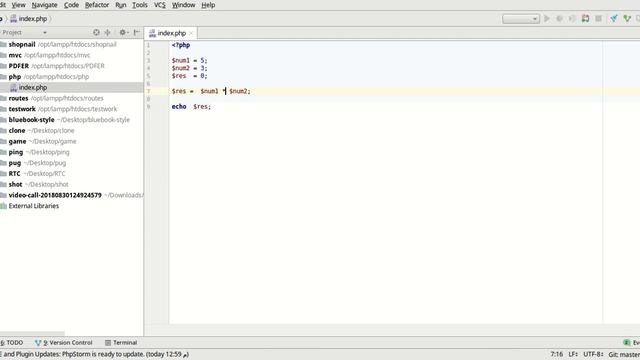Open the Run menu
The width and height of the screenshot is (640, 360).
click(x=121, y=5)
